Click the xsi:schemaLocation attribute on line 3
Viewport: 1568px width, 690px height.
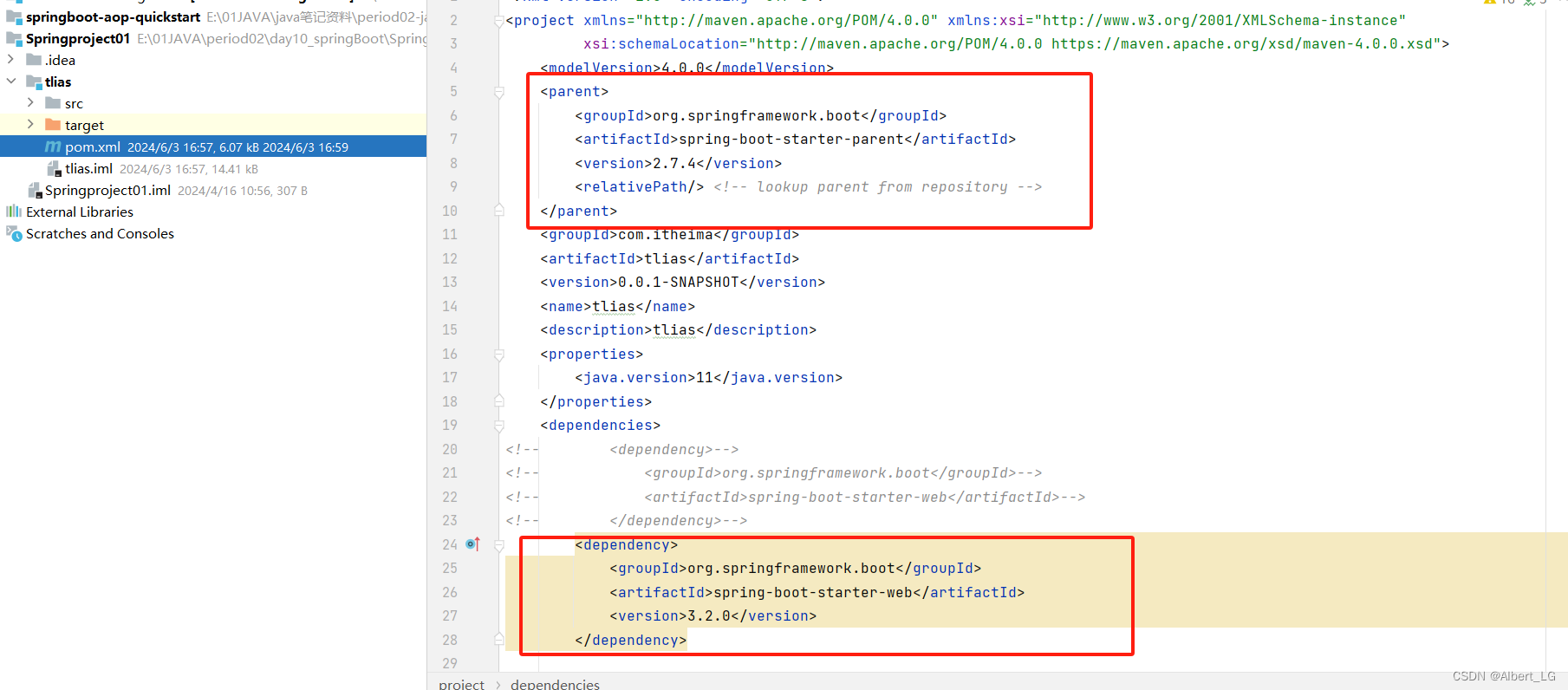pos(660,44)
